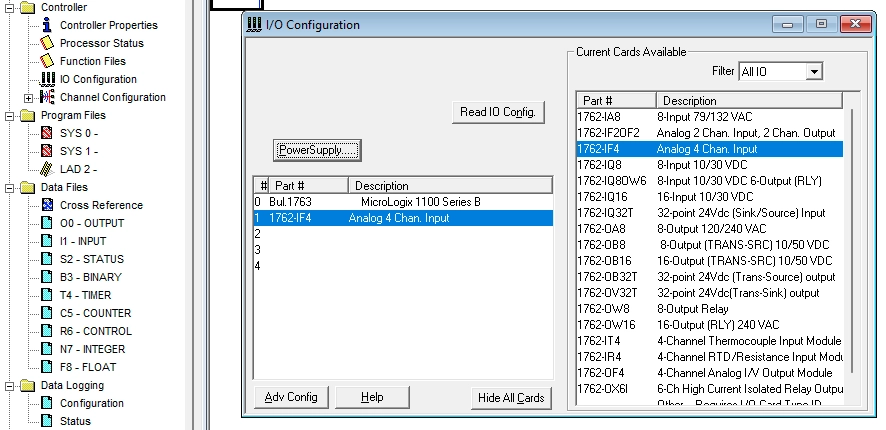Select the 1762-OA8 8-Output card
This screenshot has height=430, width=886.
click(710, 229)
